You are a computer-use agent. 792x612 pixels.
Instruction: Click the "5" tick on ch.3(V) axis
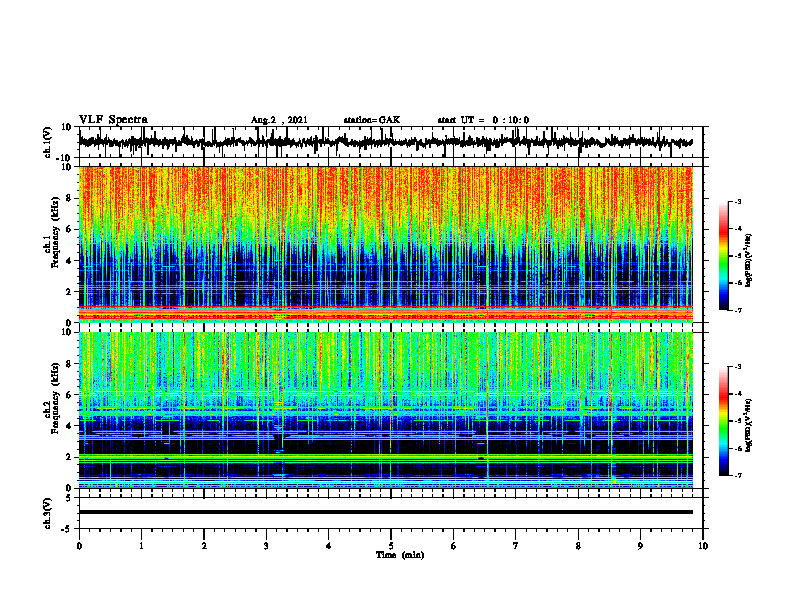[x=69, y=498]
